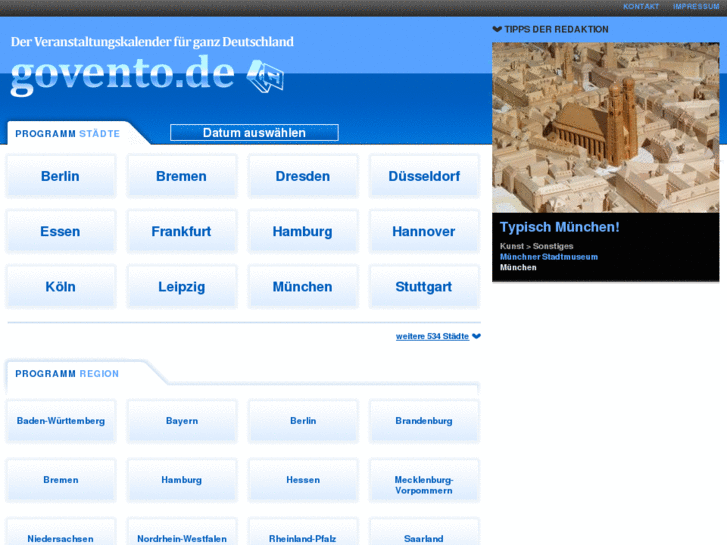Pick Essen in the Städte list
The image size is (727, 545).
click(60, 231)
